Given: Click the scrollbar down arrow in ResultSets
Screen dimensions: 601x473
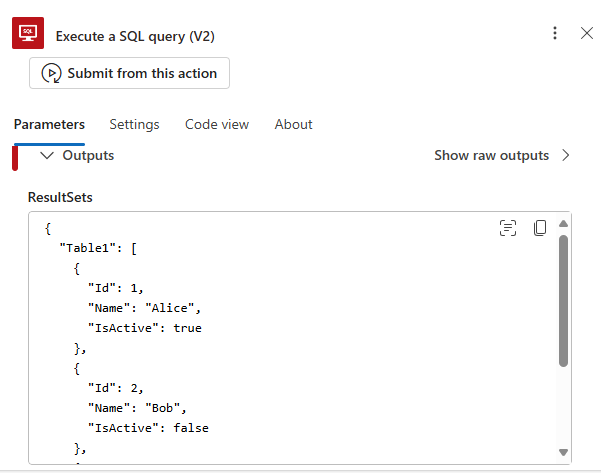Looking at the screenshot, I should click(564, 452).
